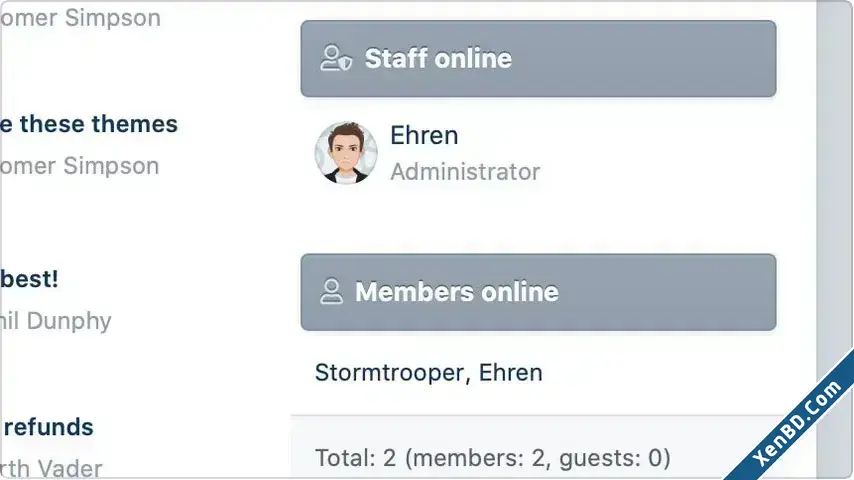
Task: Open the Dunphy author link
Action: pos(56,320)
